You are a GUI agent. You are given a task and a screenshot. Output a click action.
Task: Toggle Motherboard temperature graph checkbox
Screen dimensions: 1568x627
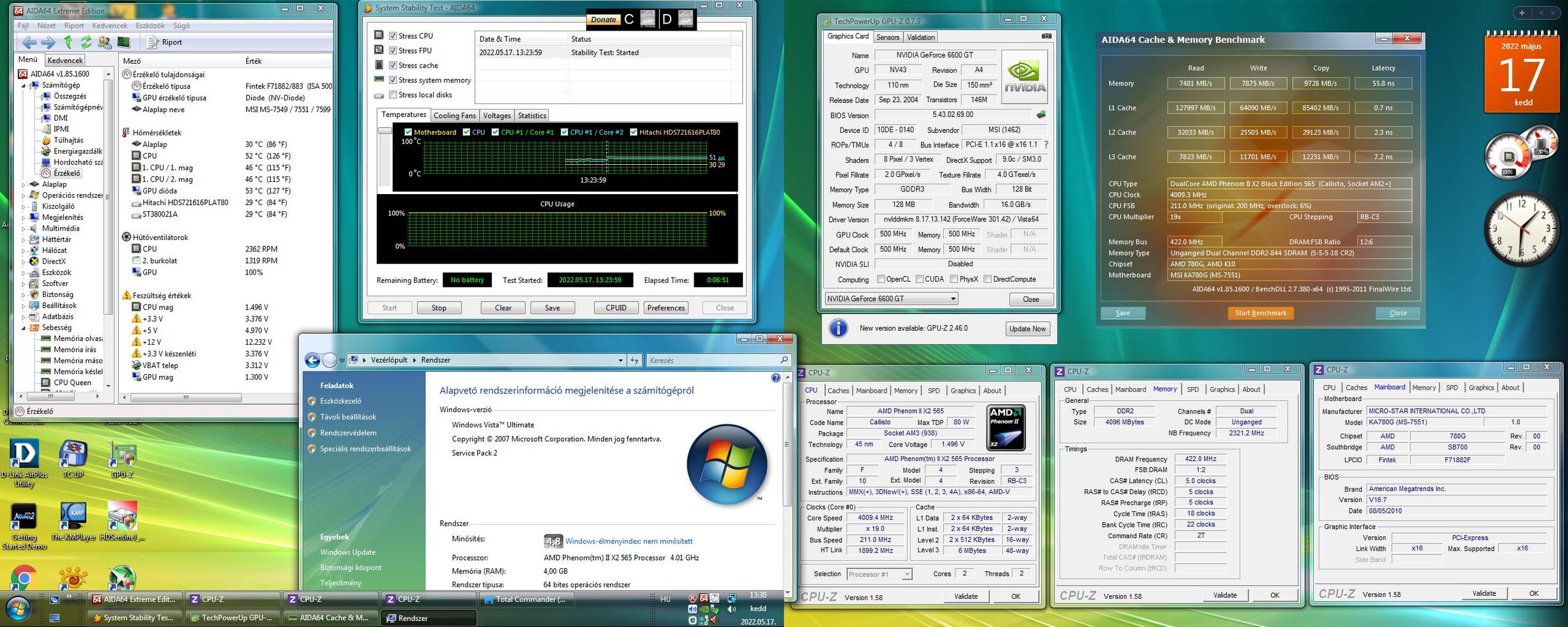(x=408, y=132)
